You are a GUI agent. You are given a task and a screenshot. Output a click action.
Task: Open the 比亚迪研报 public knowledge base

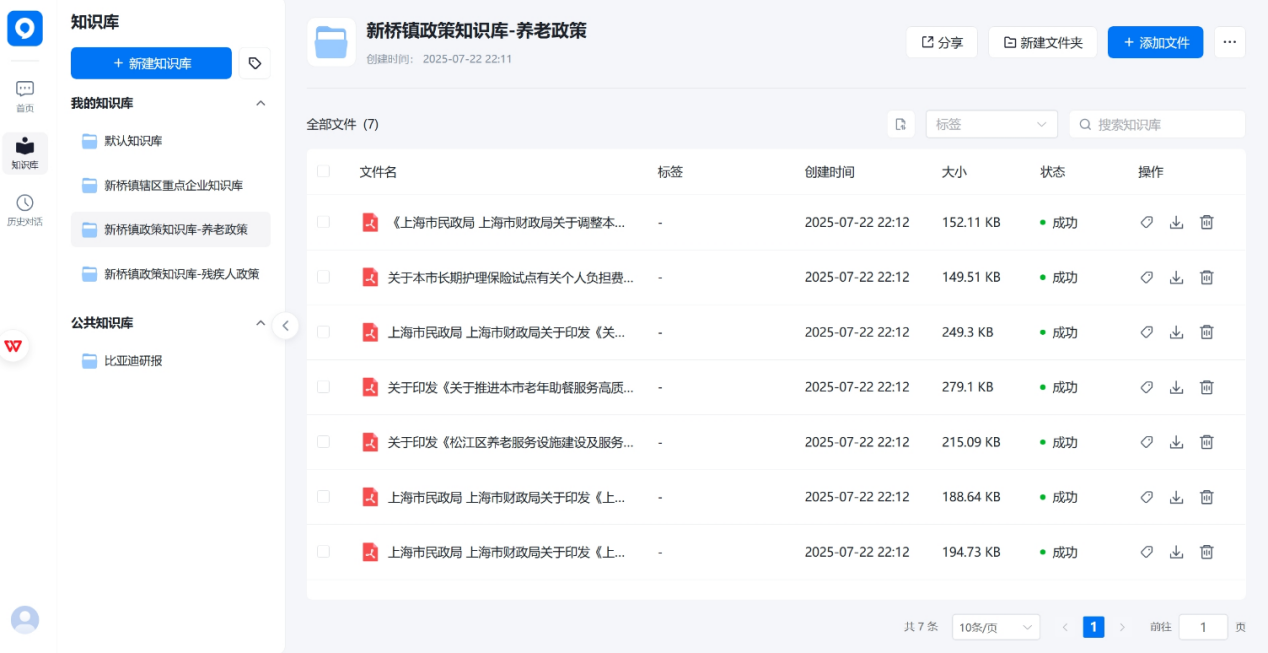133,361
